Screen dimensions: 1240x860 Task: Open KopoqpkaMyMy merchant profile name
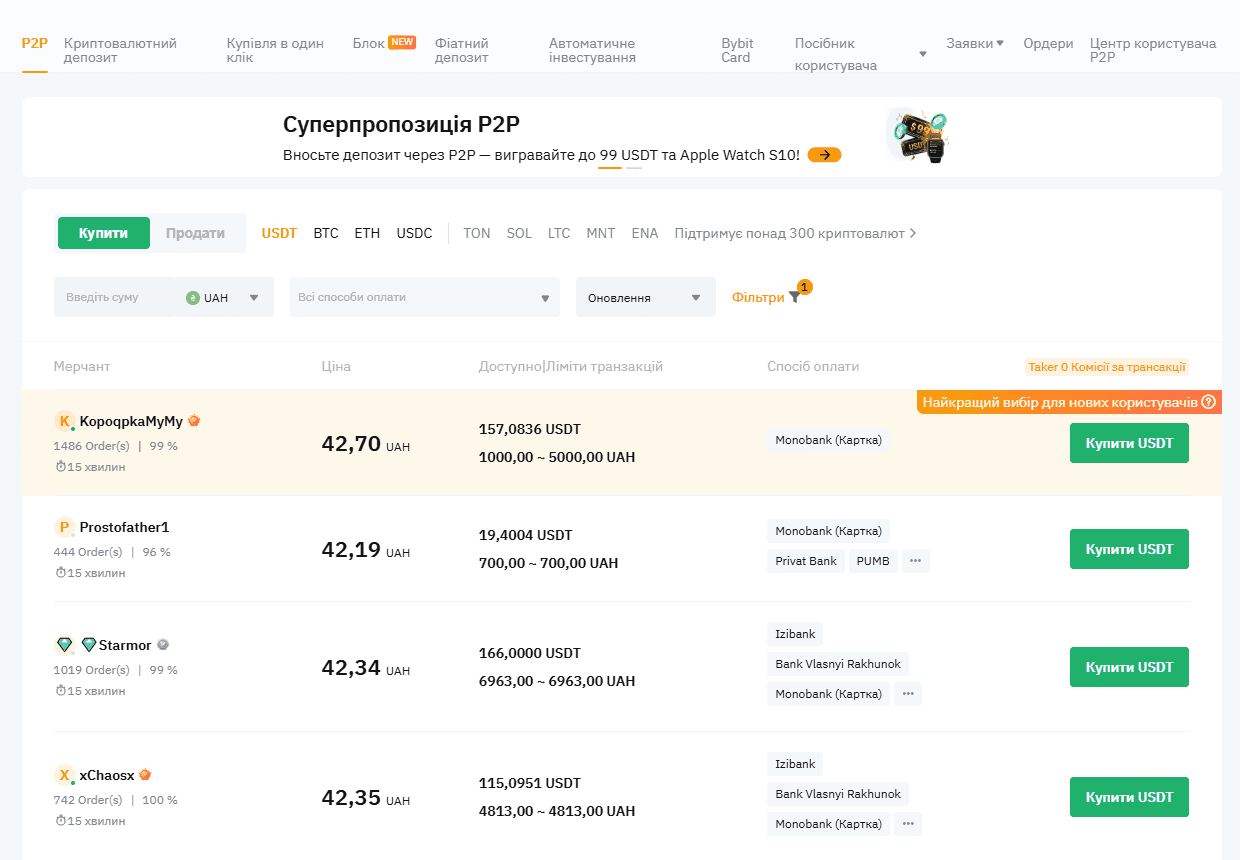click(x=131, y=421)
